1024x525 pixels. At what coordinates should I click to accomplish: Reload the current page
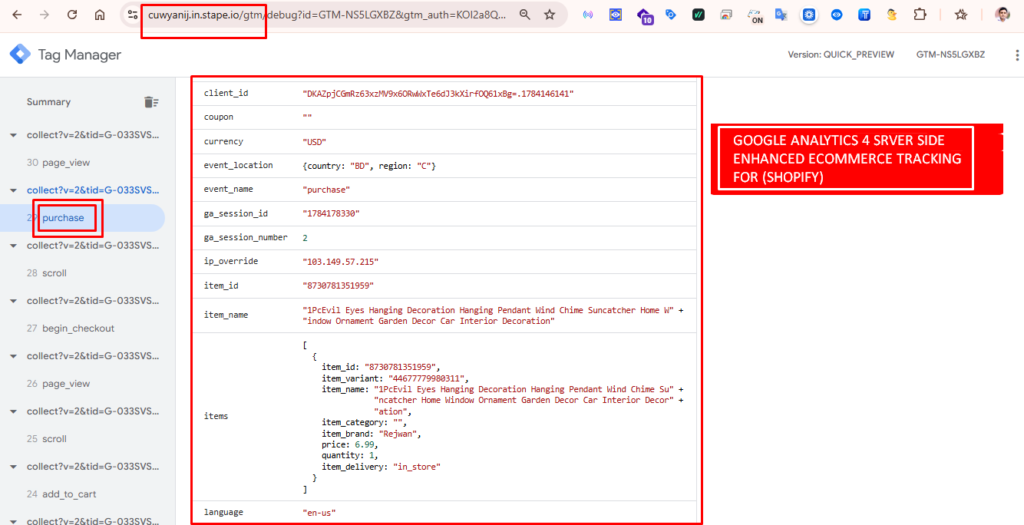[72, 14]
